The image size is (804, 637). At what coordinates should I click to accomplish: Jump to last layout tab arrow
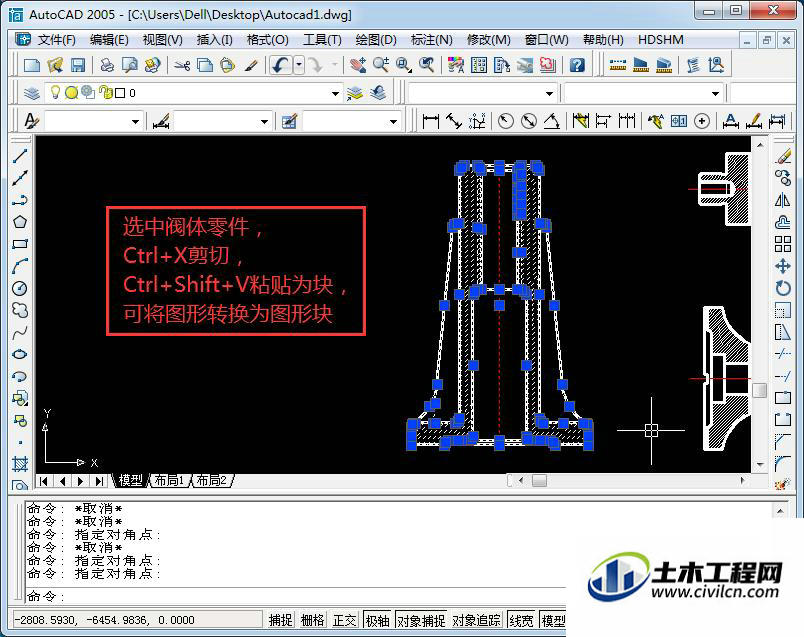pos(99,481)
